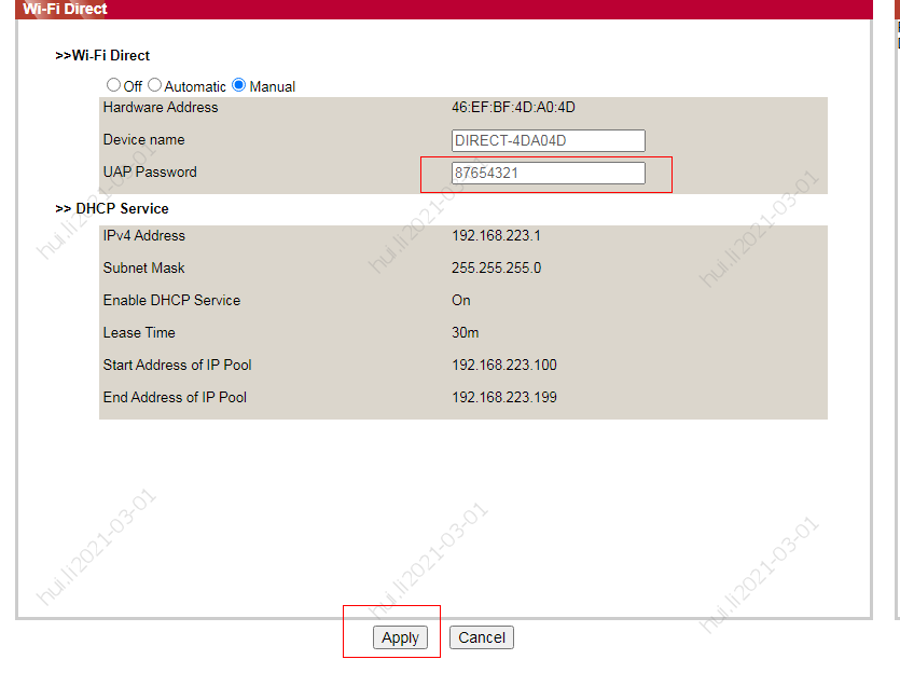Click the hardware address value 46:EF:BF:4D:A0:4D

(x=513, y=107)
